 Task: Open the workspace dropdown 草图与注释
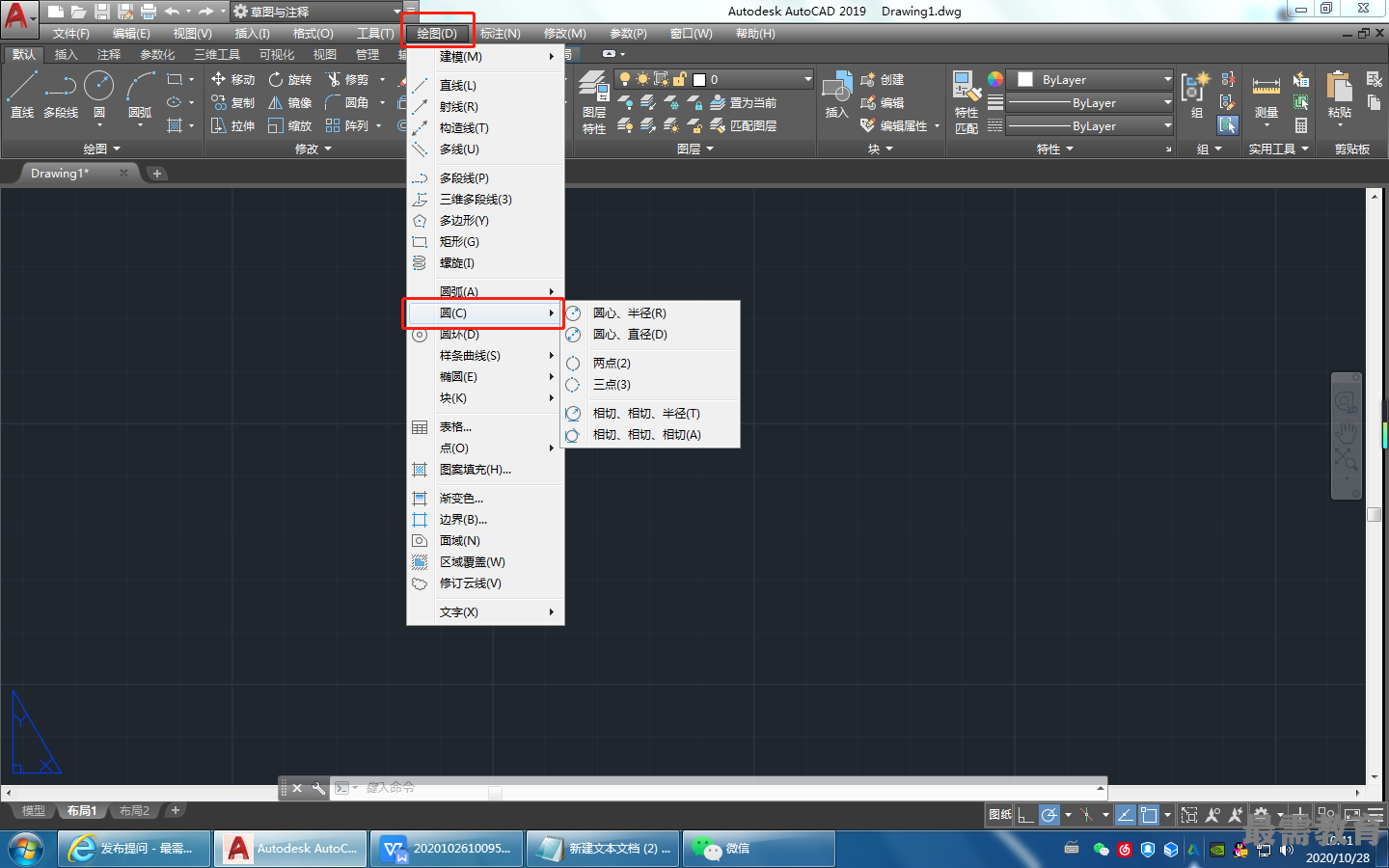[x=318, y=12]
